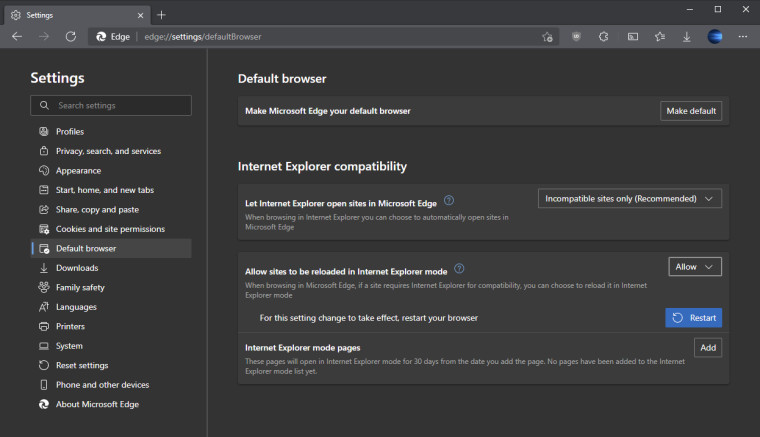Select Appearance in the settings sidebar
The image size is (760, 437).
click(x=78, y=171)
